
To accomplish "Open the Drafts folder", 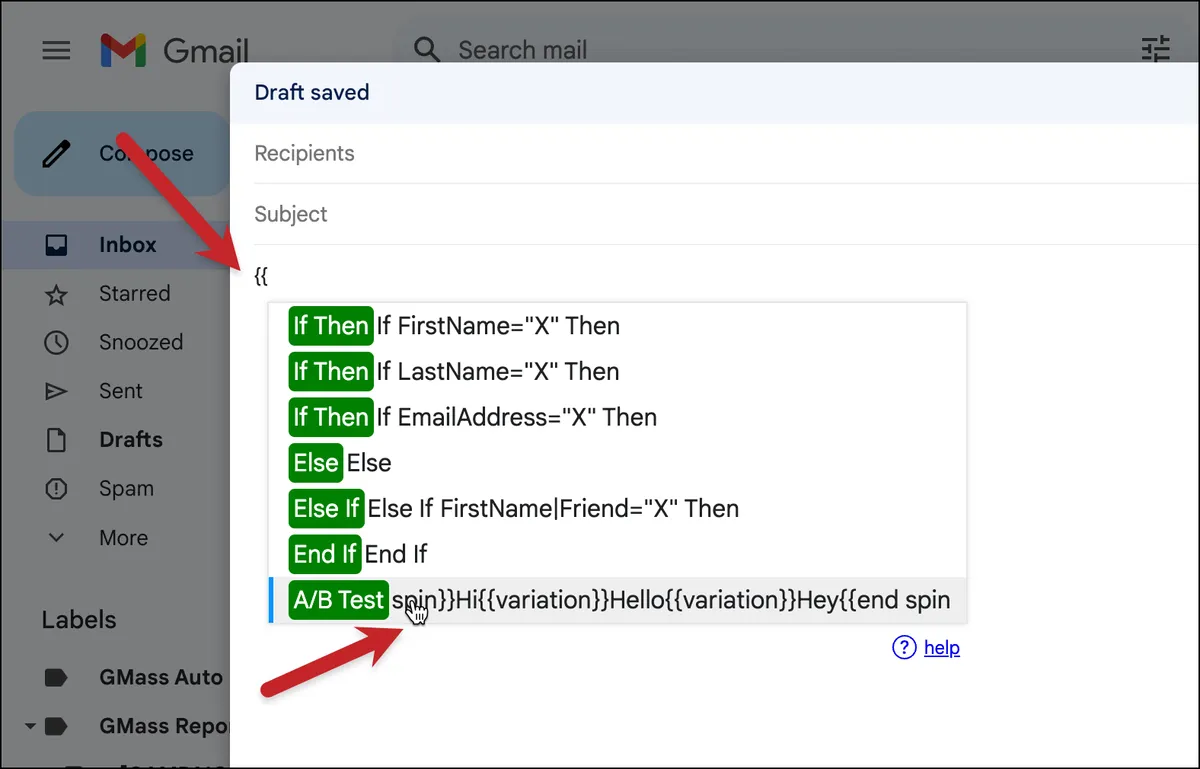I will point(130,439).
